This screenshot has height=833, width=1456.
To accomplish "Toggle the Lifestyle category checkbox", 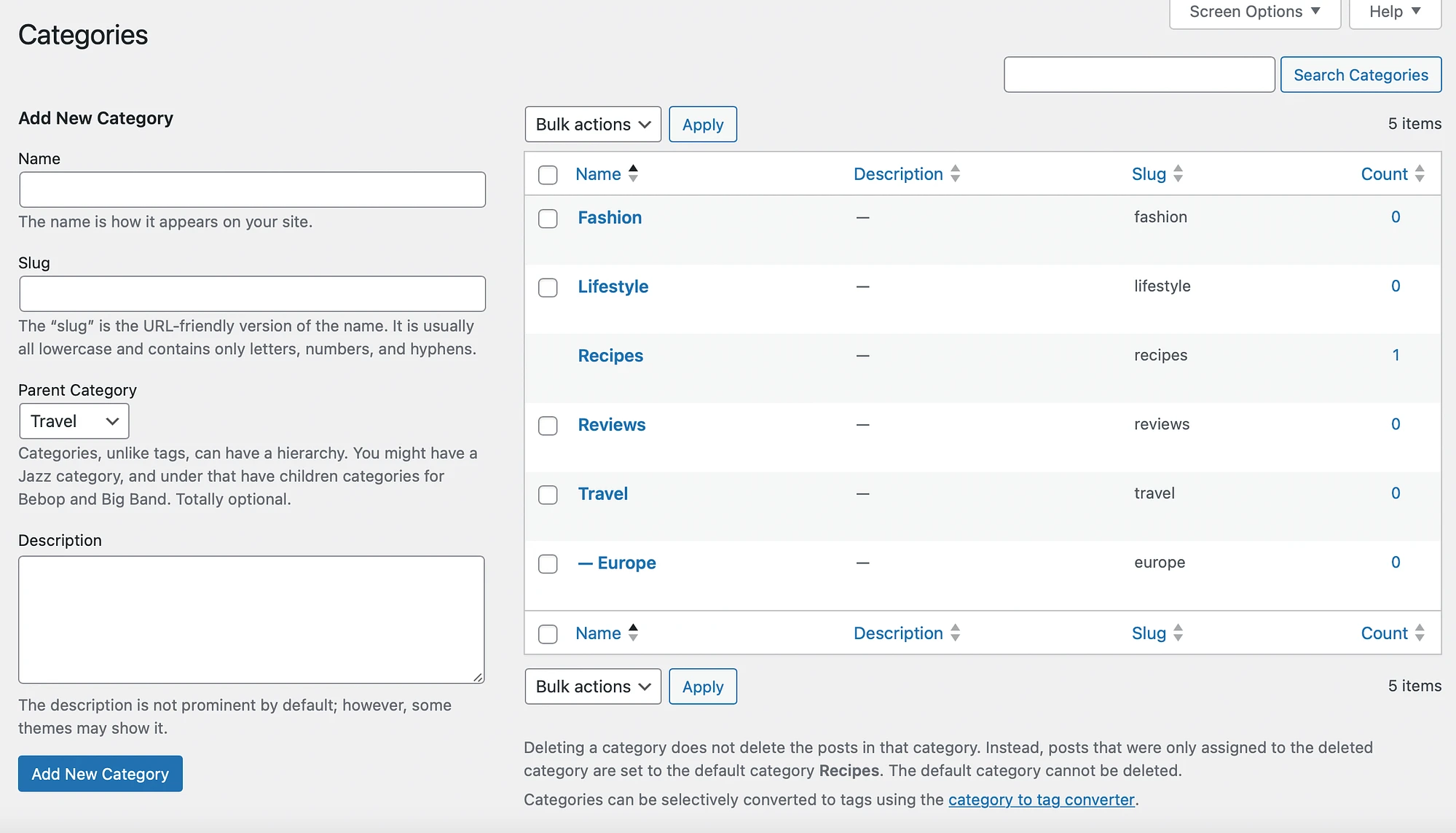I will click(x=548, y=287).
